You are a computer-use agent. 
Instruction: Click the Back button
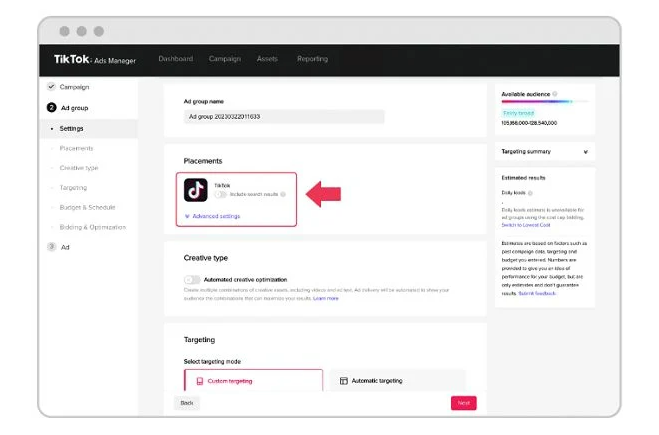187,403
